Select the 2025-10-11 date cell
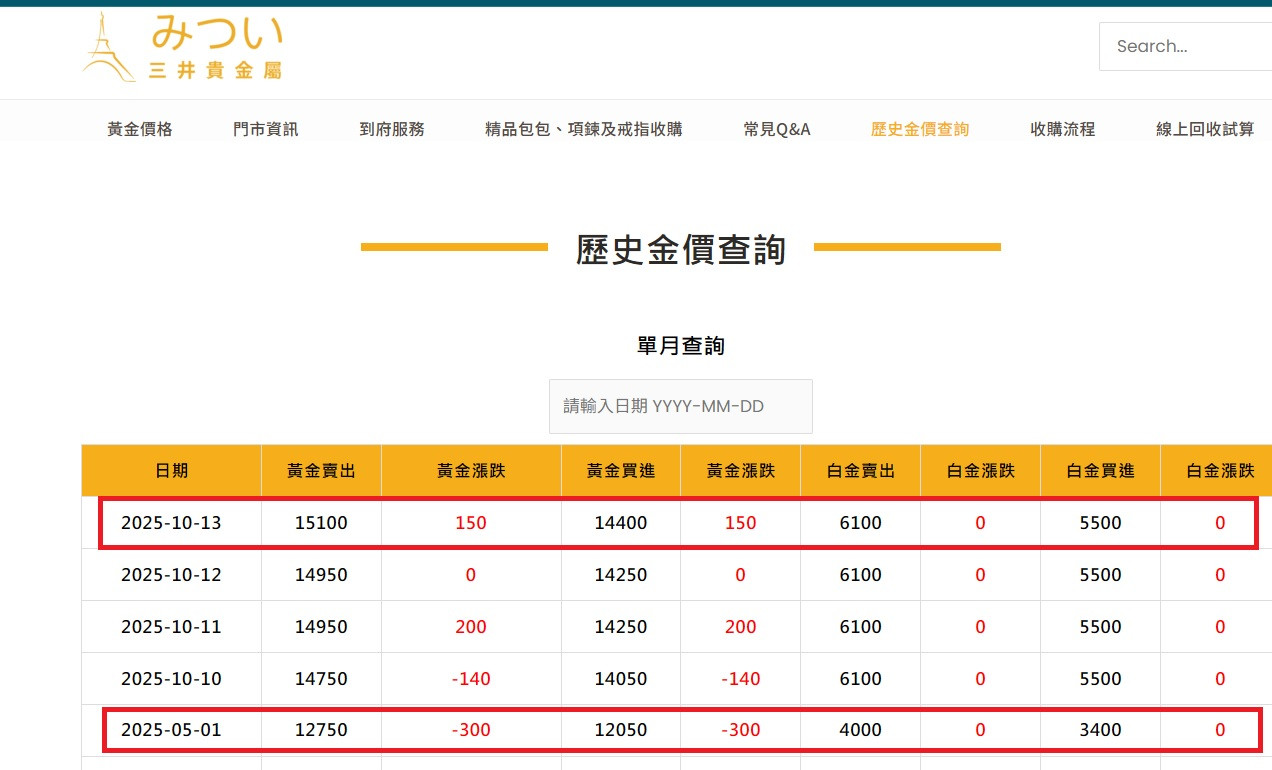The width and height of the screenshot is (1272, 770). 171,627
